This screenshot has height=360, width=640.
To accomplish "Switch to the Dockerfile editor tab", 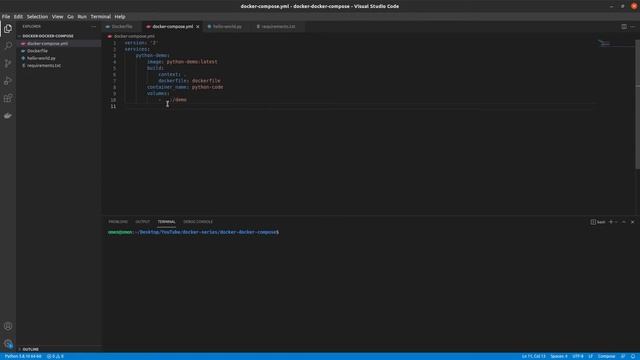I will click(122, 27).
